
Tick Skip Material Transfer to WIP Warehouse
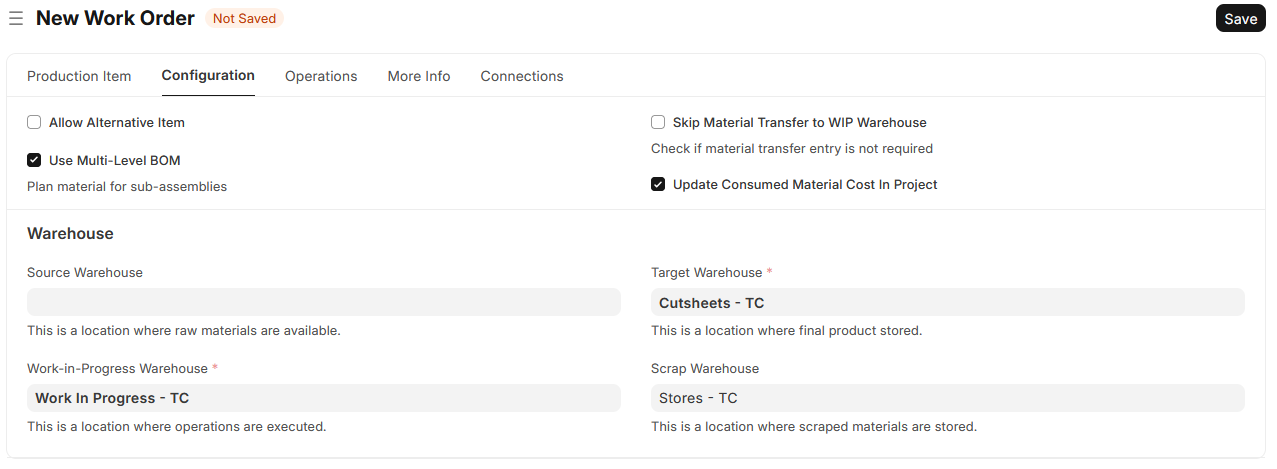(658, 123)
